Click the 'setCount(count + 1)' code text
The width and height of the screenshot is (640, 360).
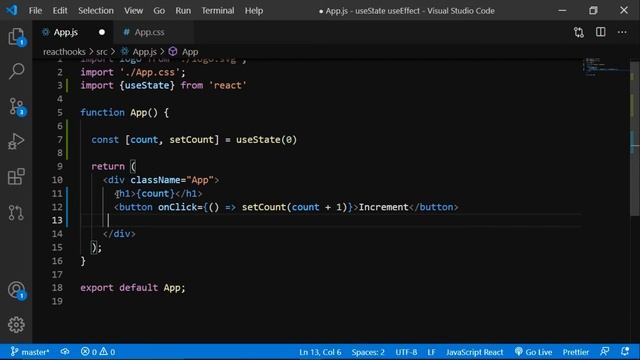tap(294, 207)
